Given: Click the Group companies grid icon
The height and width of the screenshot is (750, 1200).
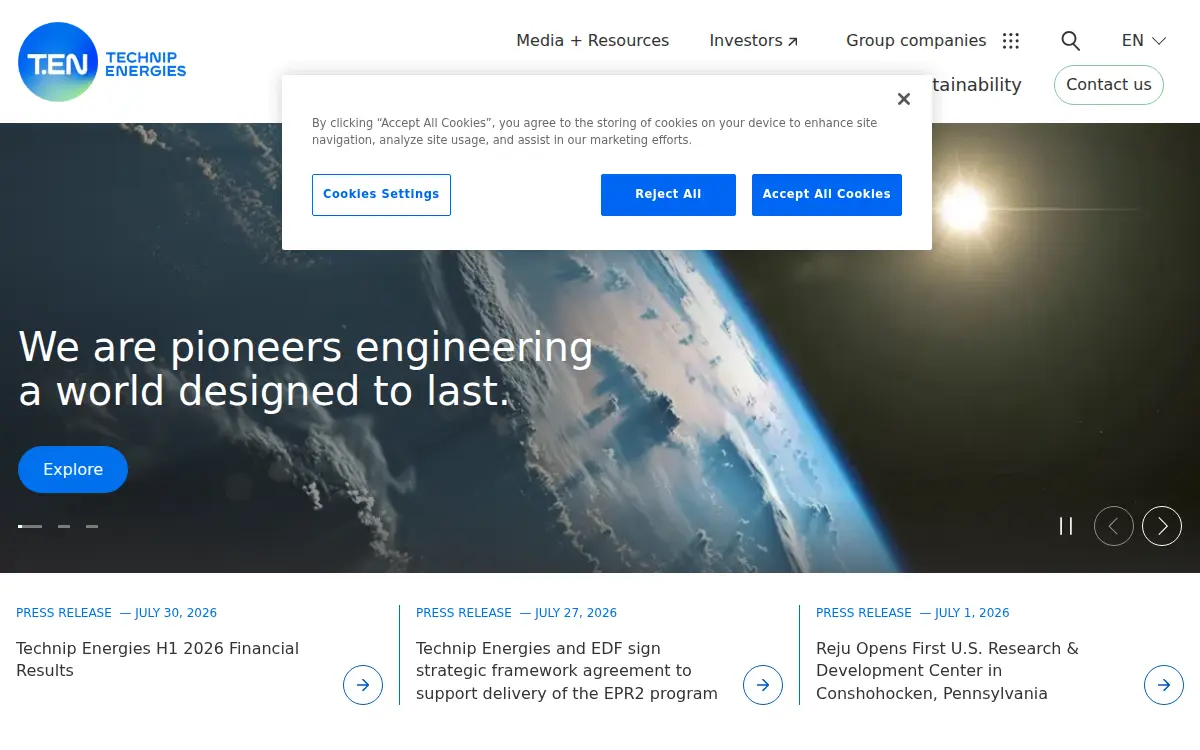Looking at the screenshot, I should [1011, 41].
